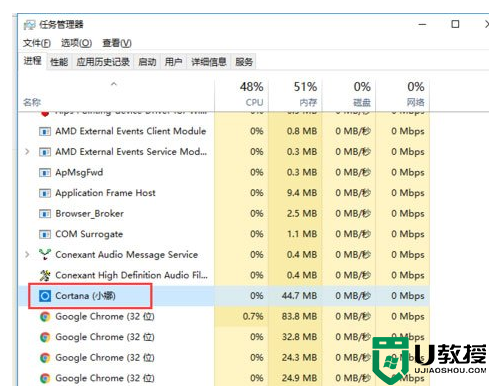The width and height of the screenshot is (489, 386).
Task: Click Google Chrome (32 位) name using 24.9 MB
Action: [x=105, y=378]
